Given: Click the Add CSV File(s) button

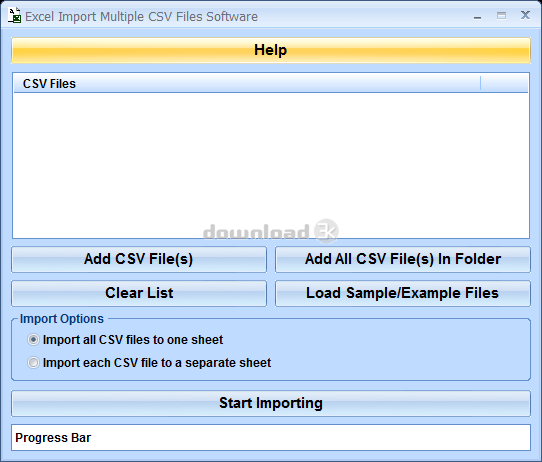Looking at the screenshot, I should pyautogui.click(x=139, y=259).
